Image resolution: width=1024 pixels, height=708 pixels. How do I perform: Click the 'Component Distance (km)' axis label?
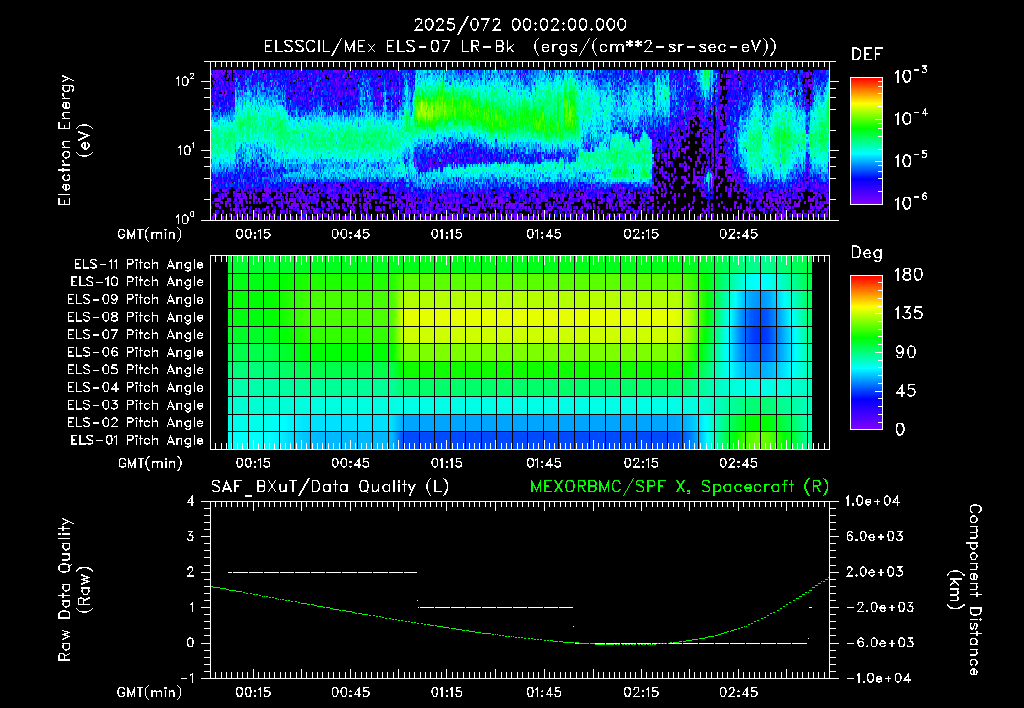click(x=965, y=590)
